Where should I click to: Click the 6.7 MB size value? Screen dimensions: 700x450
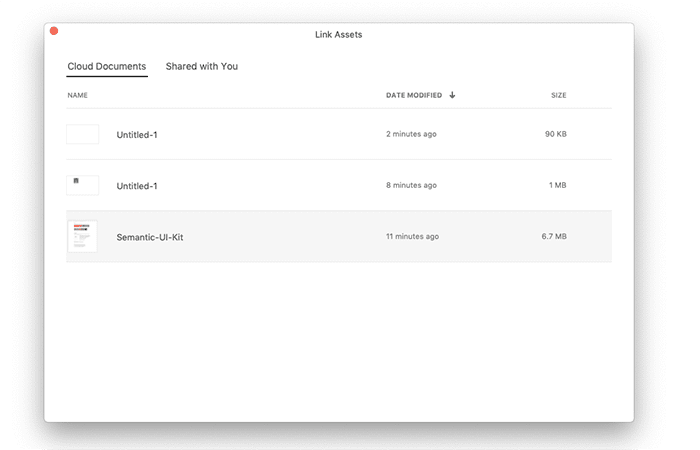[x=554, y=237]
